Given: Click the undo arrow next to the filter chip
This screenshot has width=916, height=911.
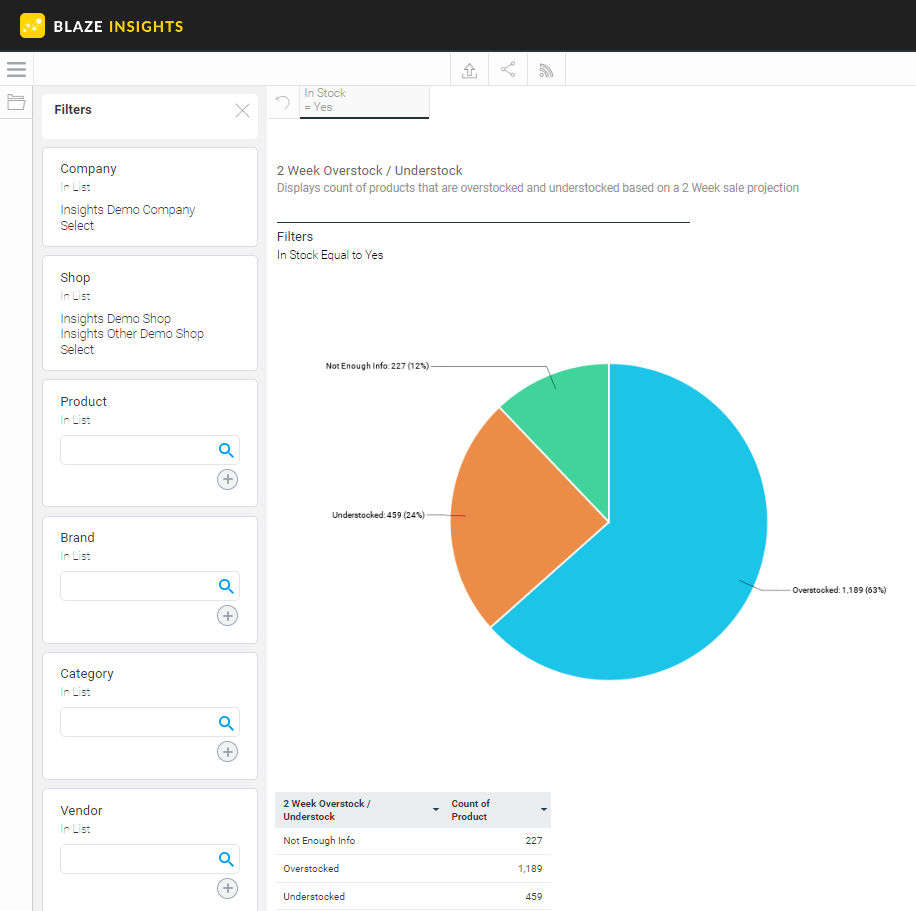Looking at the screenshot, I should [282, 102].
